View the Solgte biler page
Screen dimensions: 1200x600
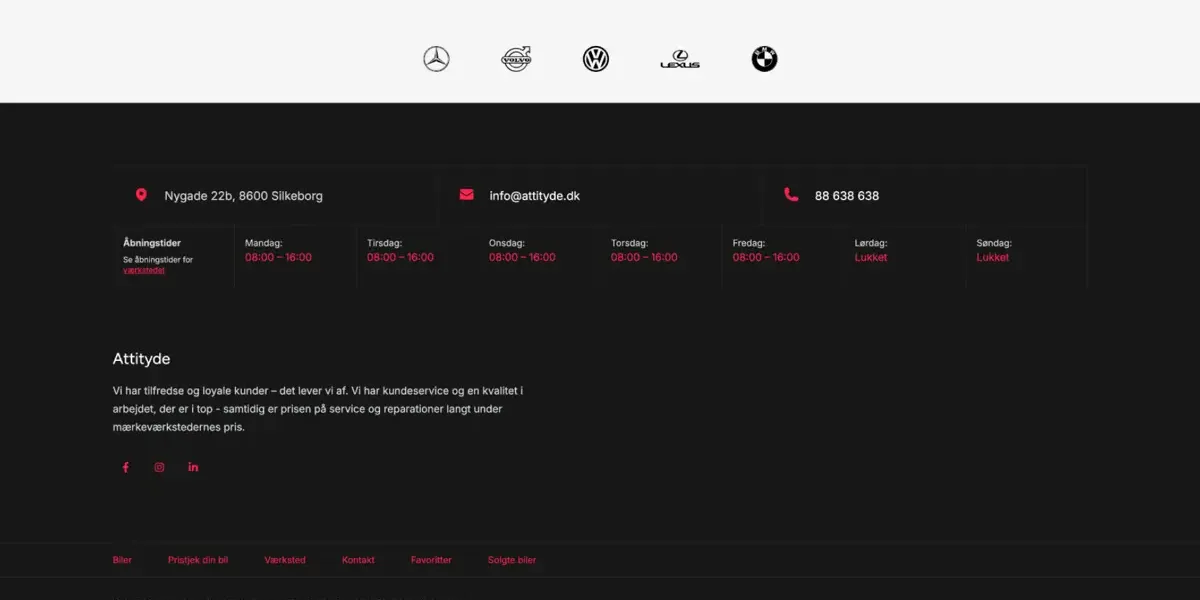pos(512,560)
